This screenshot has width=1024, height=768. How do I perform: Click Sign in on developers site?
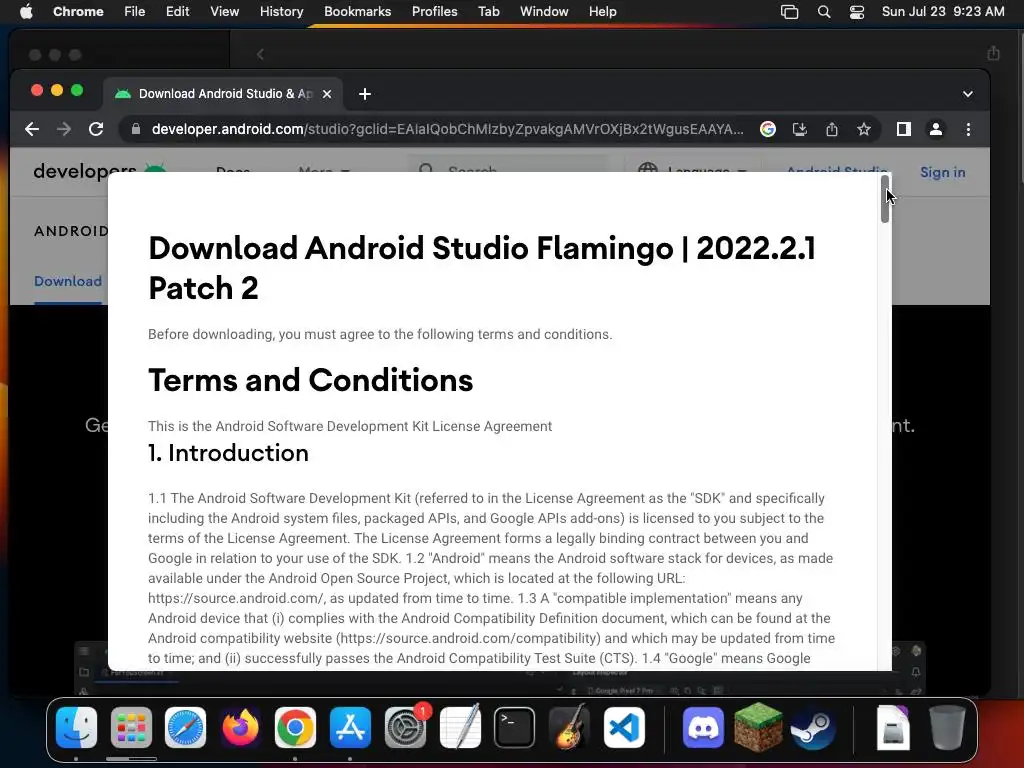coord(942,172)
